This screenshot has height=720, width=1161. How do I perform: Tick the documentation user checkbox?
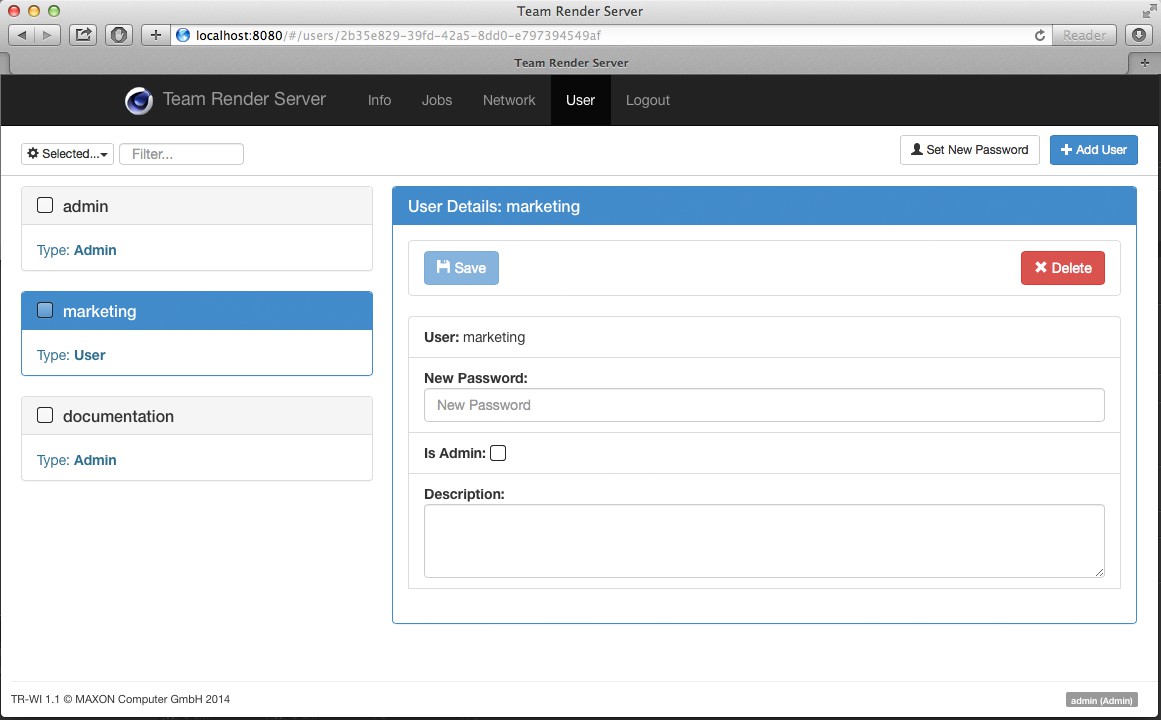[x=45, y=416]
